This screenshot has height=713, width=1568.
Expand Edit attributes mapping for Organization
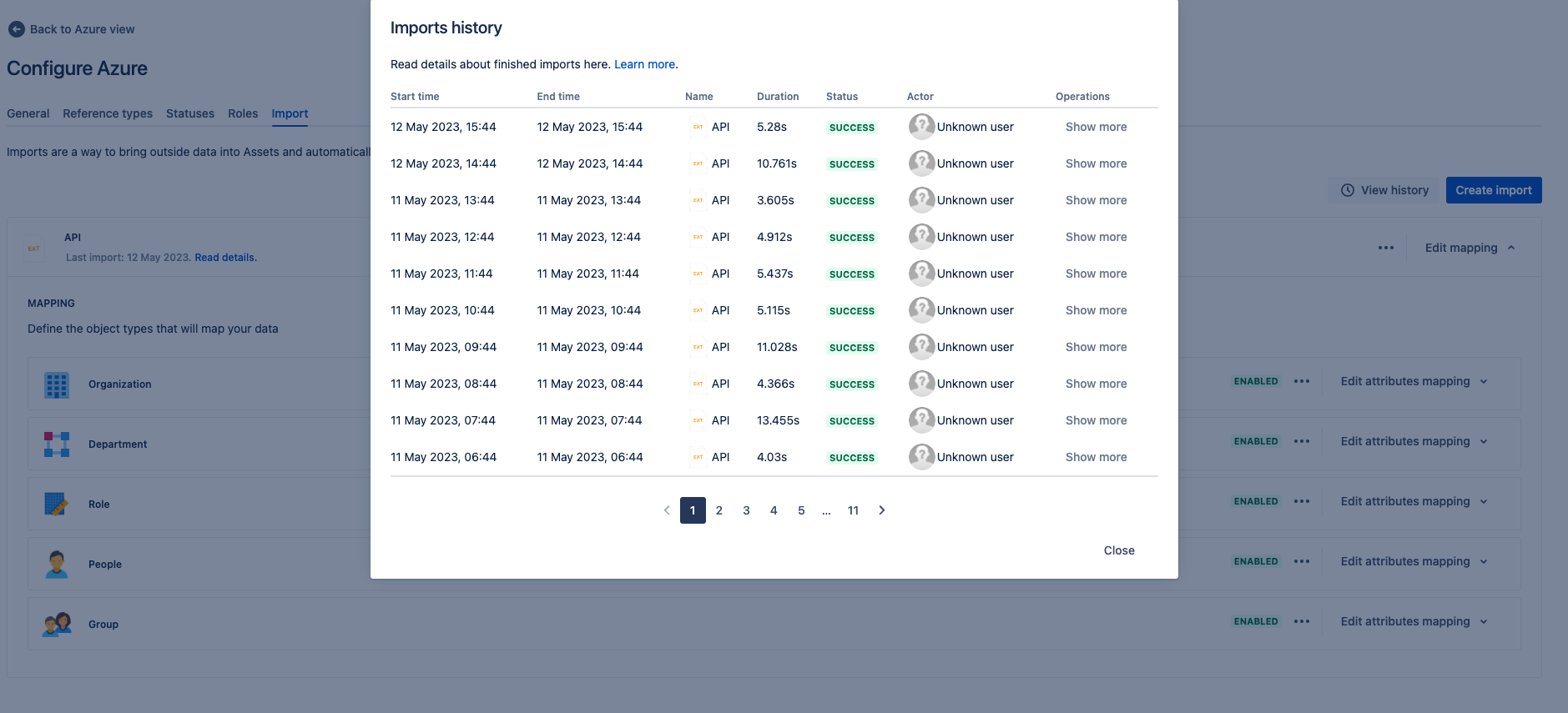1414,381
